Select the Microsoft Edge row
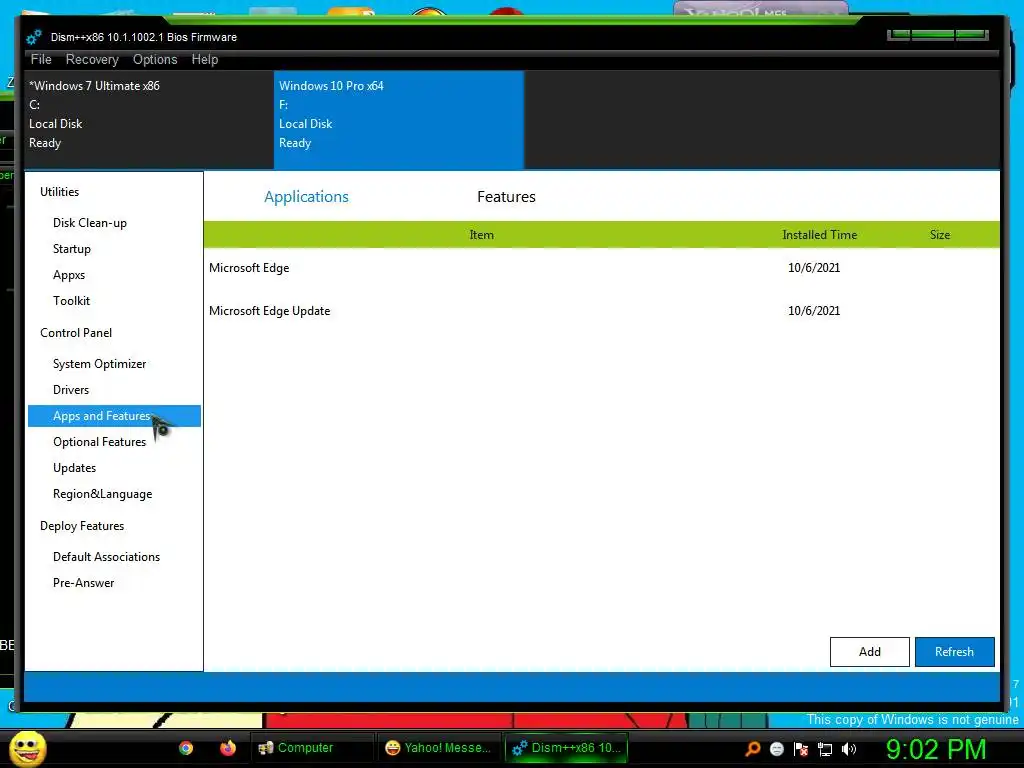 pos(601,268)
